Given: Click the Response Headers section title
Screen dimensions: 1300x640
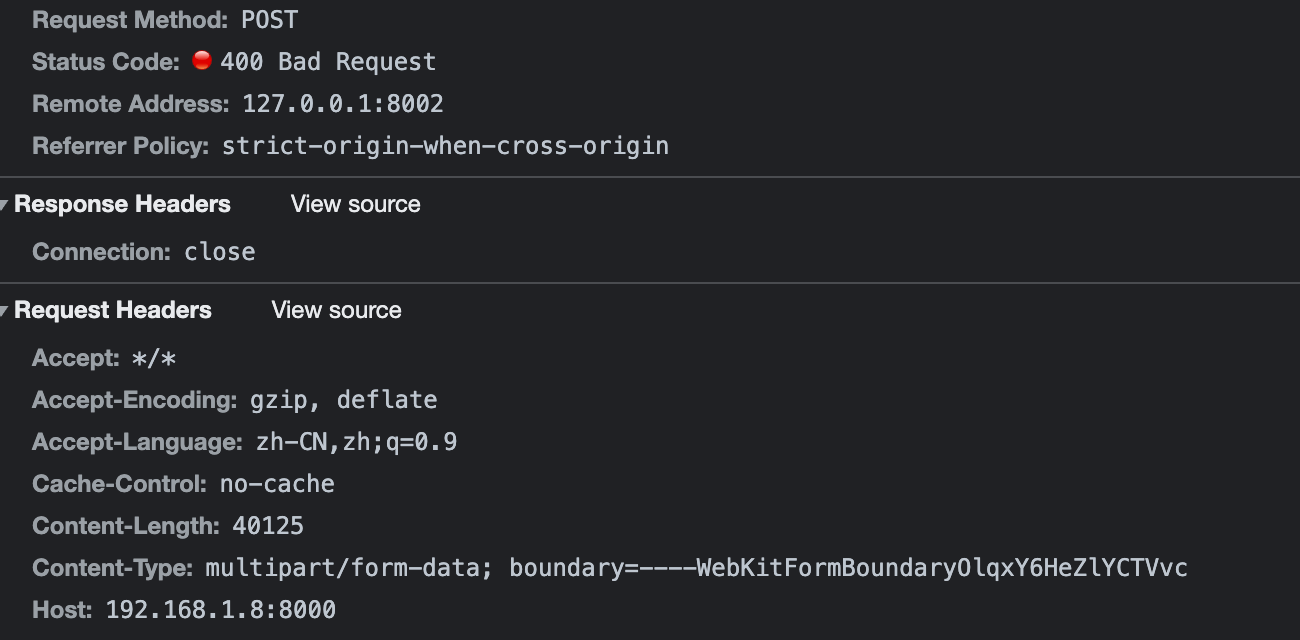Looking at the screenshot, I should [x=122, y=204].
